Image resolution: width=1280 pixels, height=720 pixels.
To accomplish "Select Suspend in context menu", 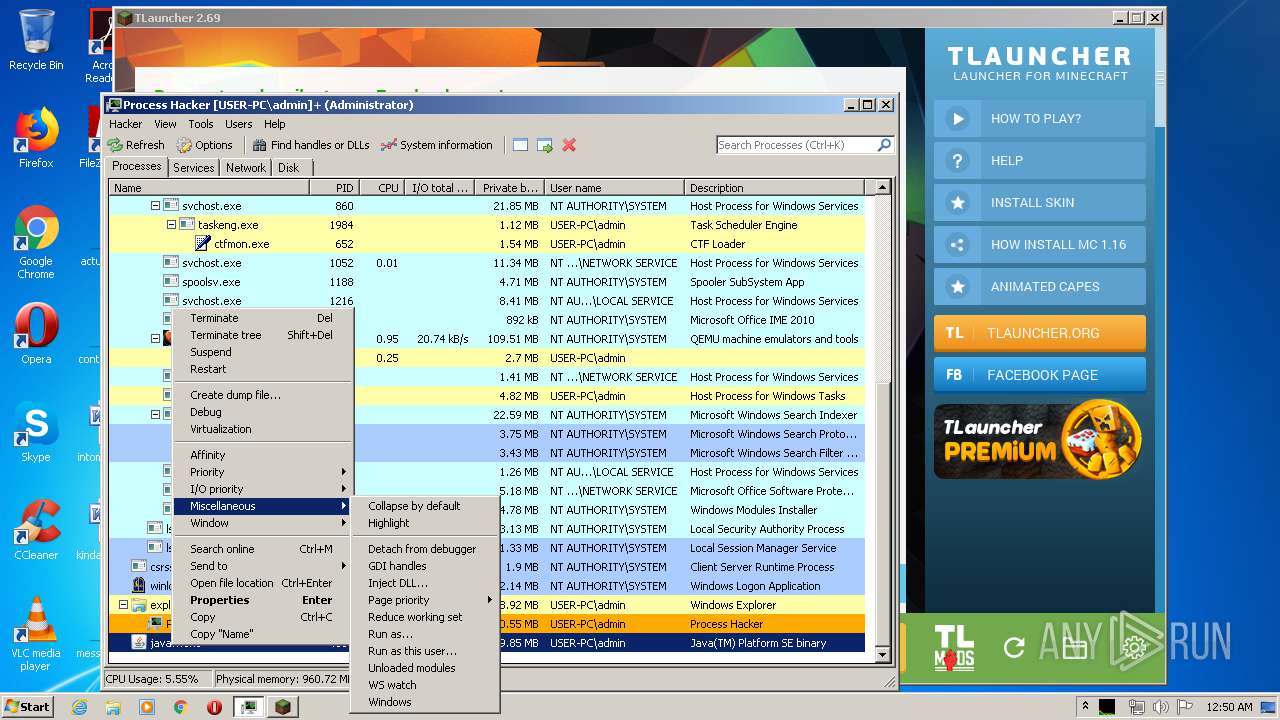I will click(262, 352).
